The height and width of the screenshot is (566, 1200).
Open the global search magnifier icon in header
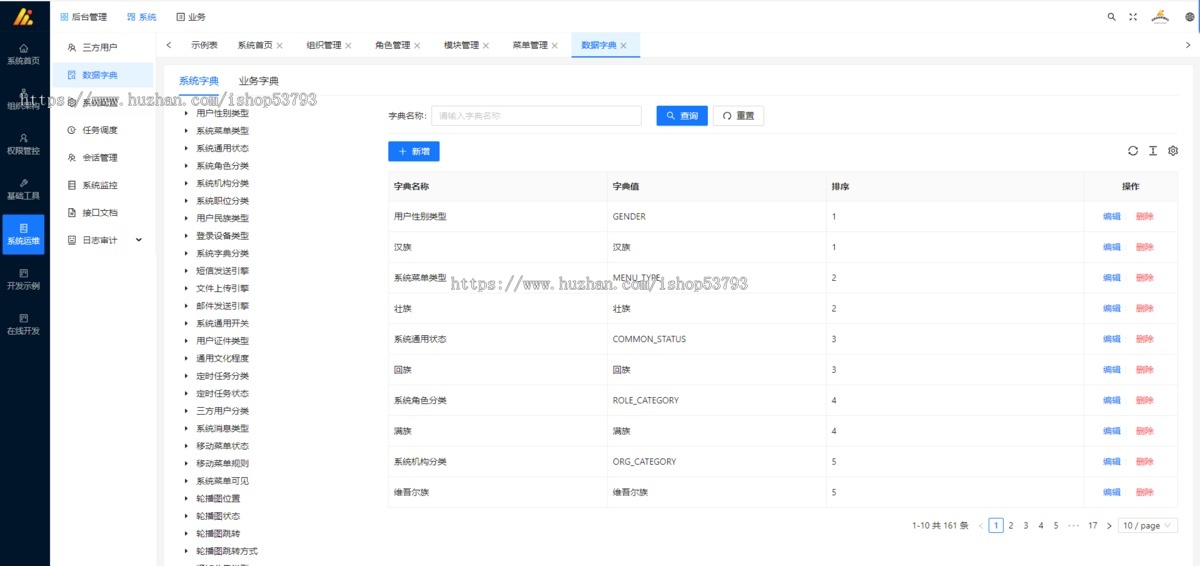1112,17
